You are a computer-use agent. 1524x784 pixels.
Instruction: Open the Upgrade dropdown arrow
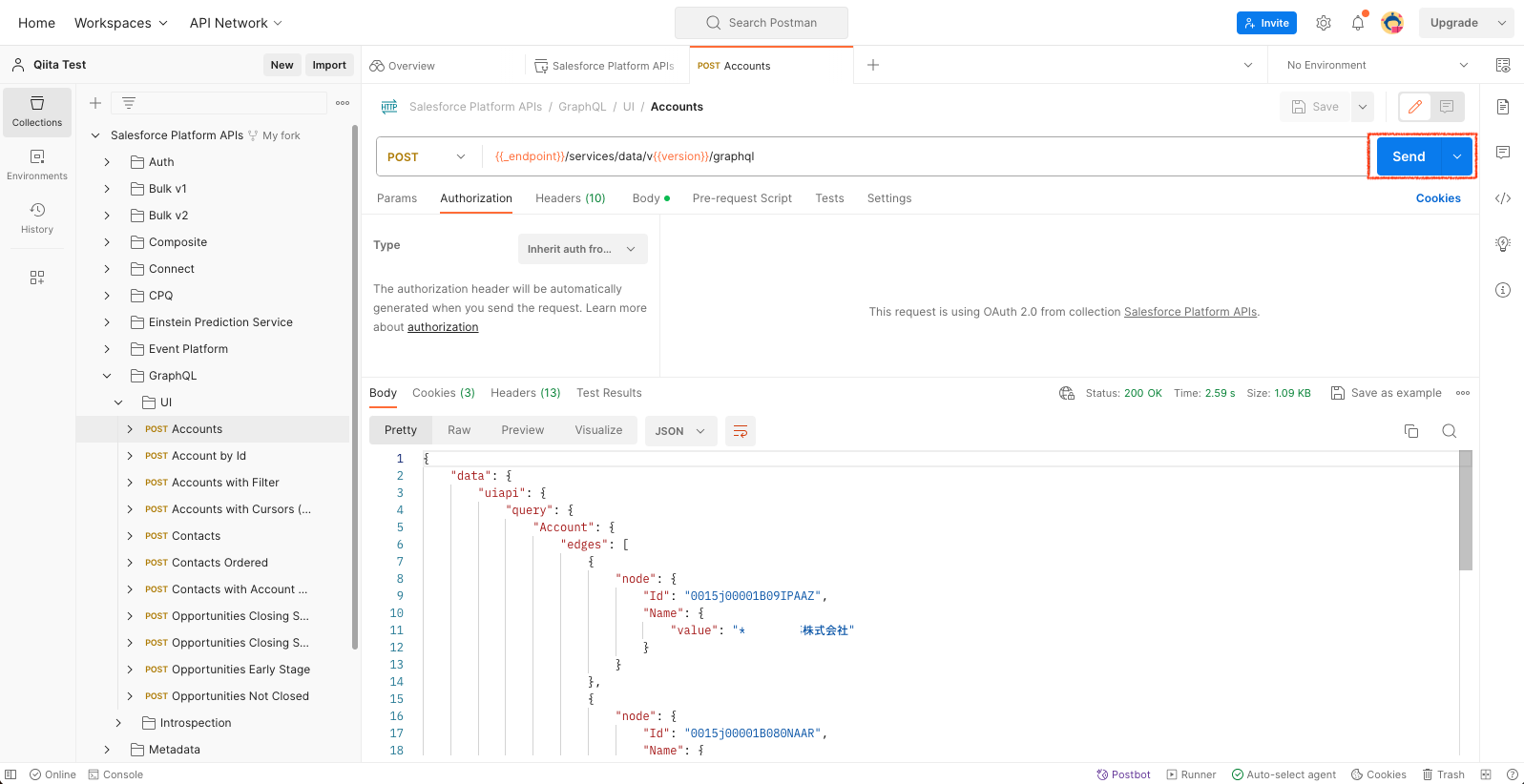coord(1502,23)
